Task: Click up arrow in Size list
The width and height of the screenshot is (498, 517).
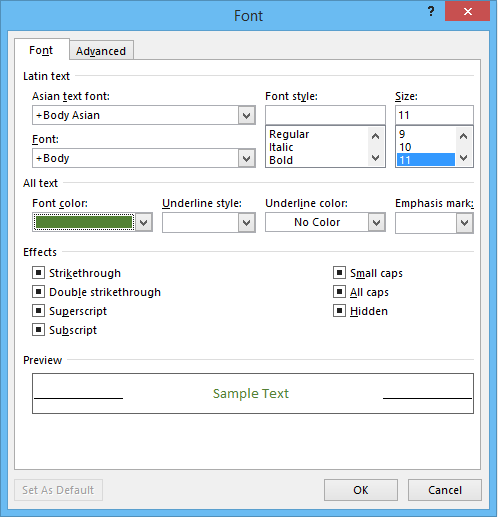Action: 463,136
